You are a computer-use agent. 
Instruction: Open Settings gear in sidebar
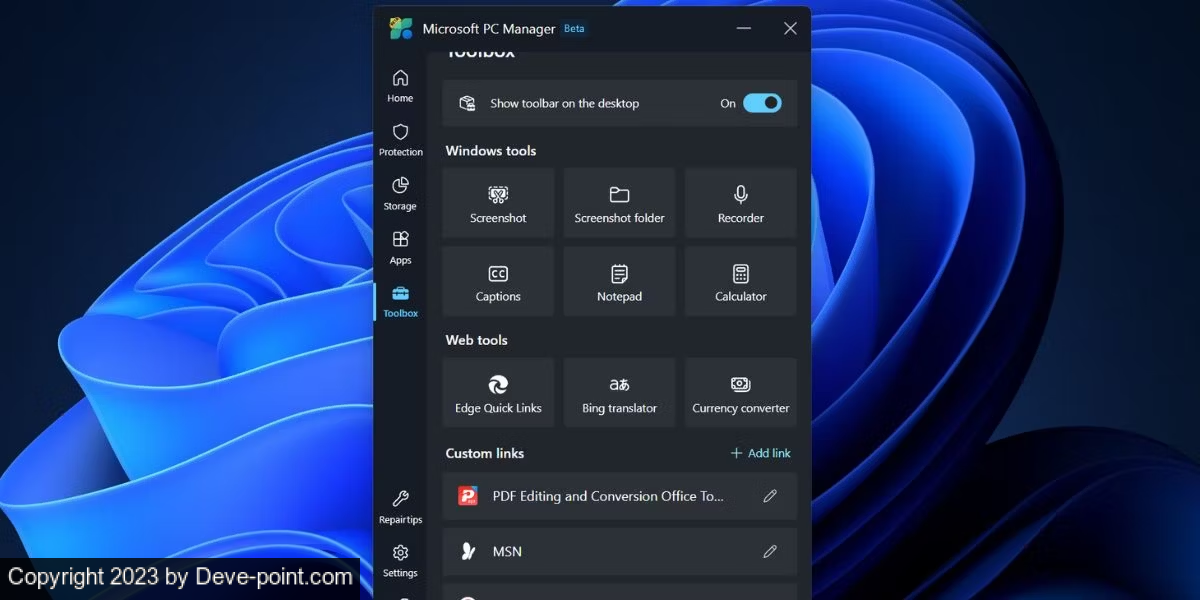[x=400, y=561]
